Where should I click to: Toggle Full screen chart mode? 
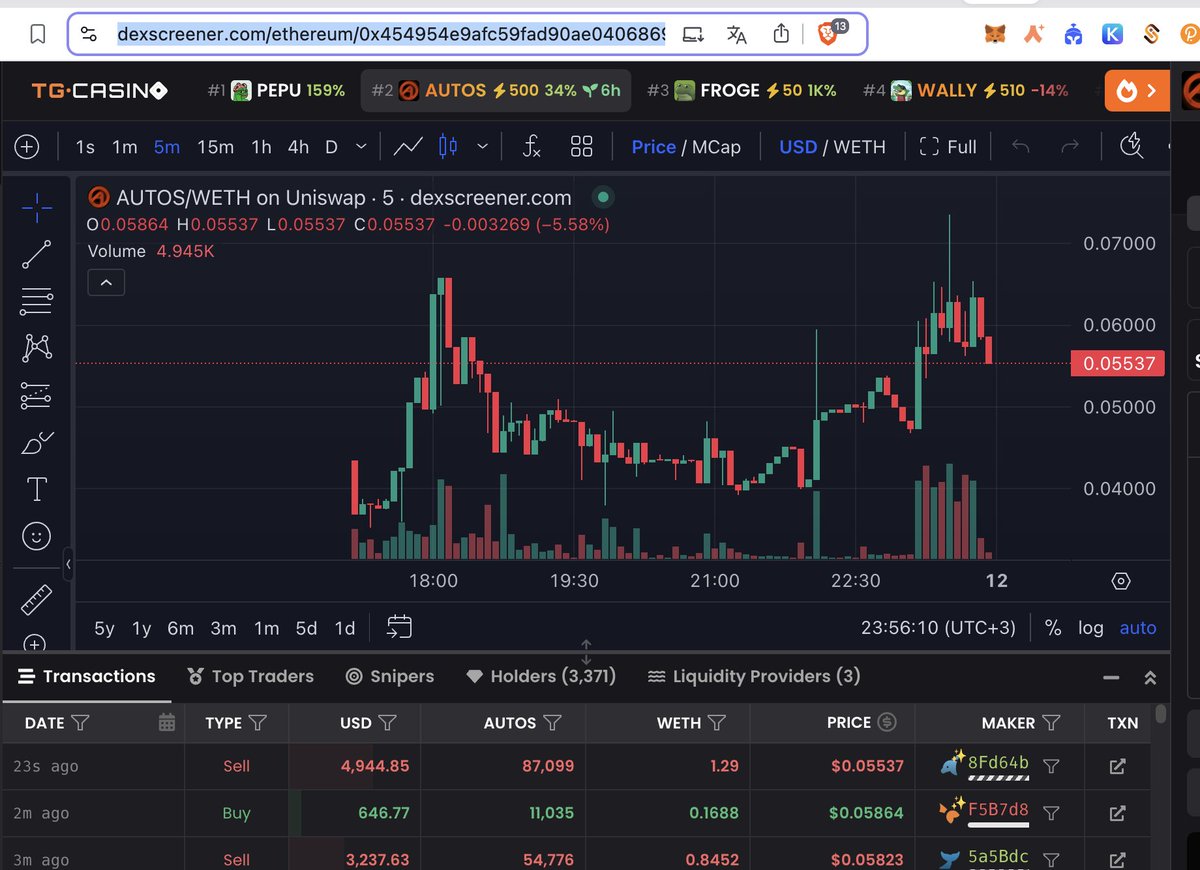pos(947,147)
